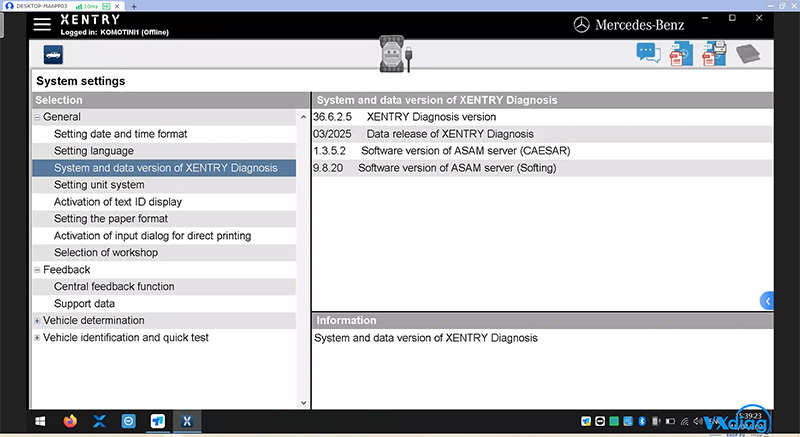Click the selection list scroll-up arrow
800x437 pixels.
pos(304,117)
